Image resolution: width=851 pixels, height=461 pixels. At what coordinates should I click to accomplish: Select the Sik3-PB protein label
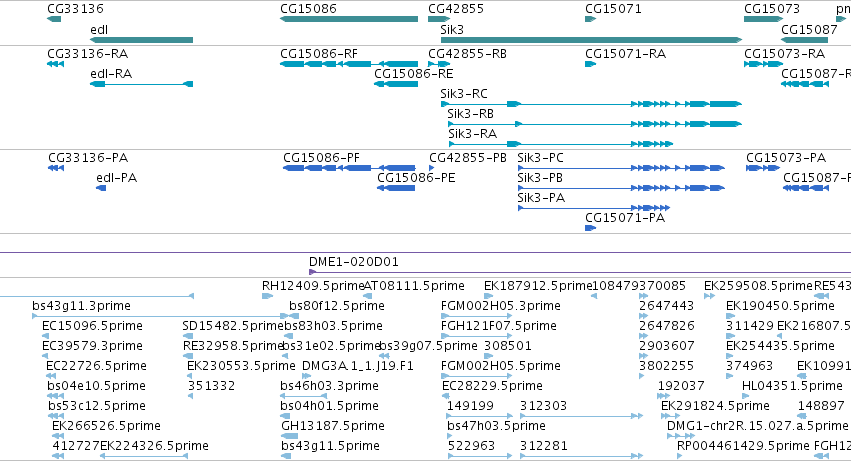pyautogui.click(x=540, y=178)
